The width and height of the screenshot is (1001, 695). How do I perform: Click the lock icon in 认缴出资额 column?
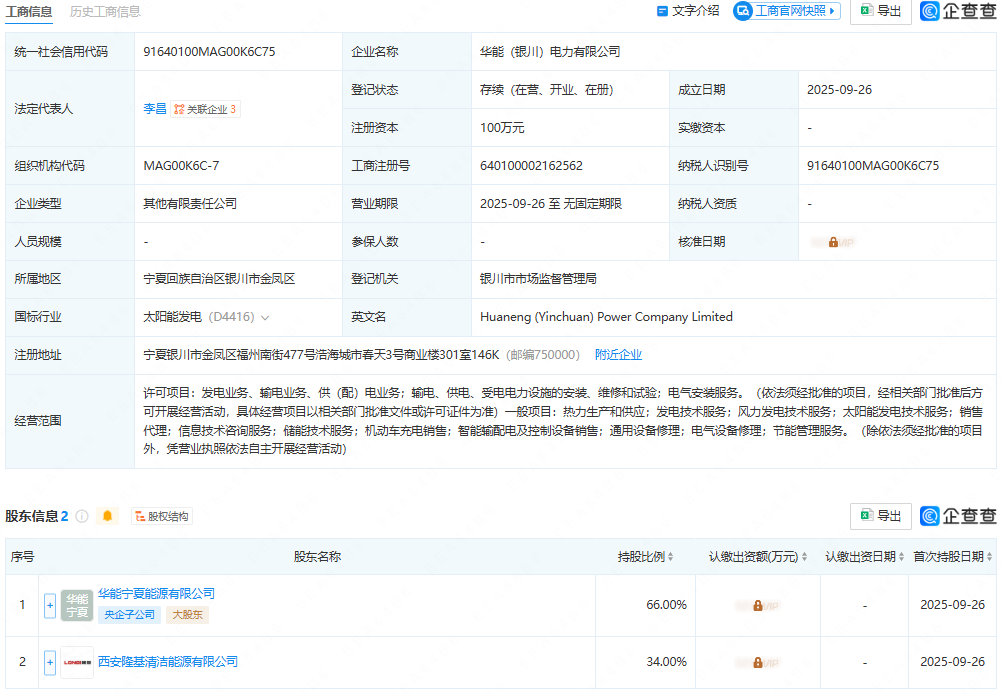(x=757, y=604)
